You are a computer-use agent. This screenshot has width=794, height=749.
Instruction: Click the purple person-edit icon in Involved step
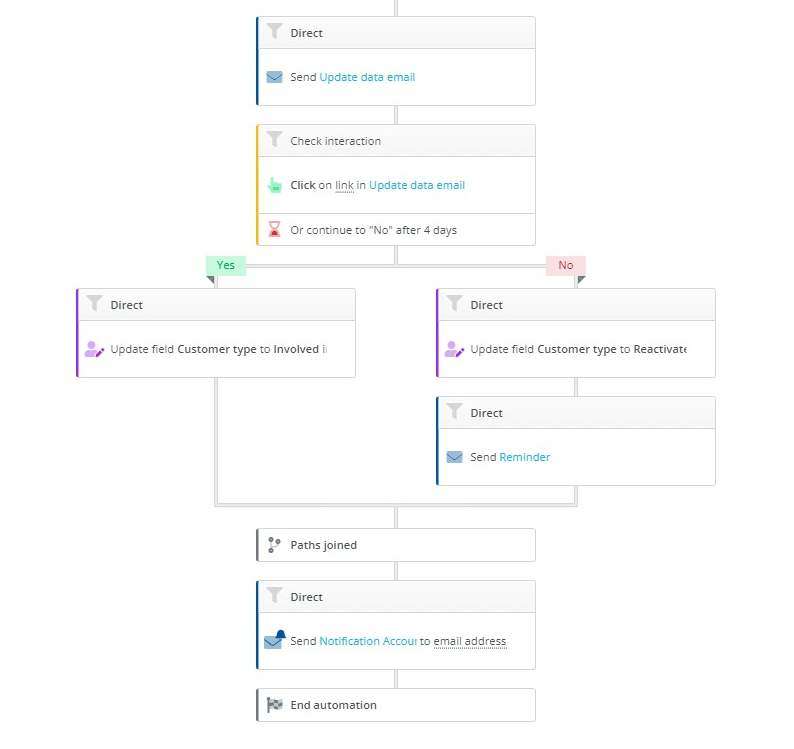94,349
